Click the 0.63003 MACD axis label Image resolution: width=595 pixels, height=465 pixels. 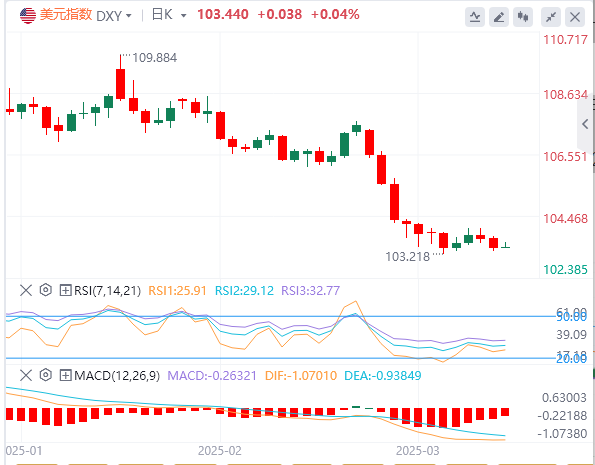tap(564, 398)
